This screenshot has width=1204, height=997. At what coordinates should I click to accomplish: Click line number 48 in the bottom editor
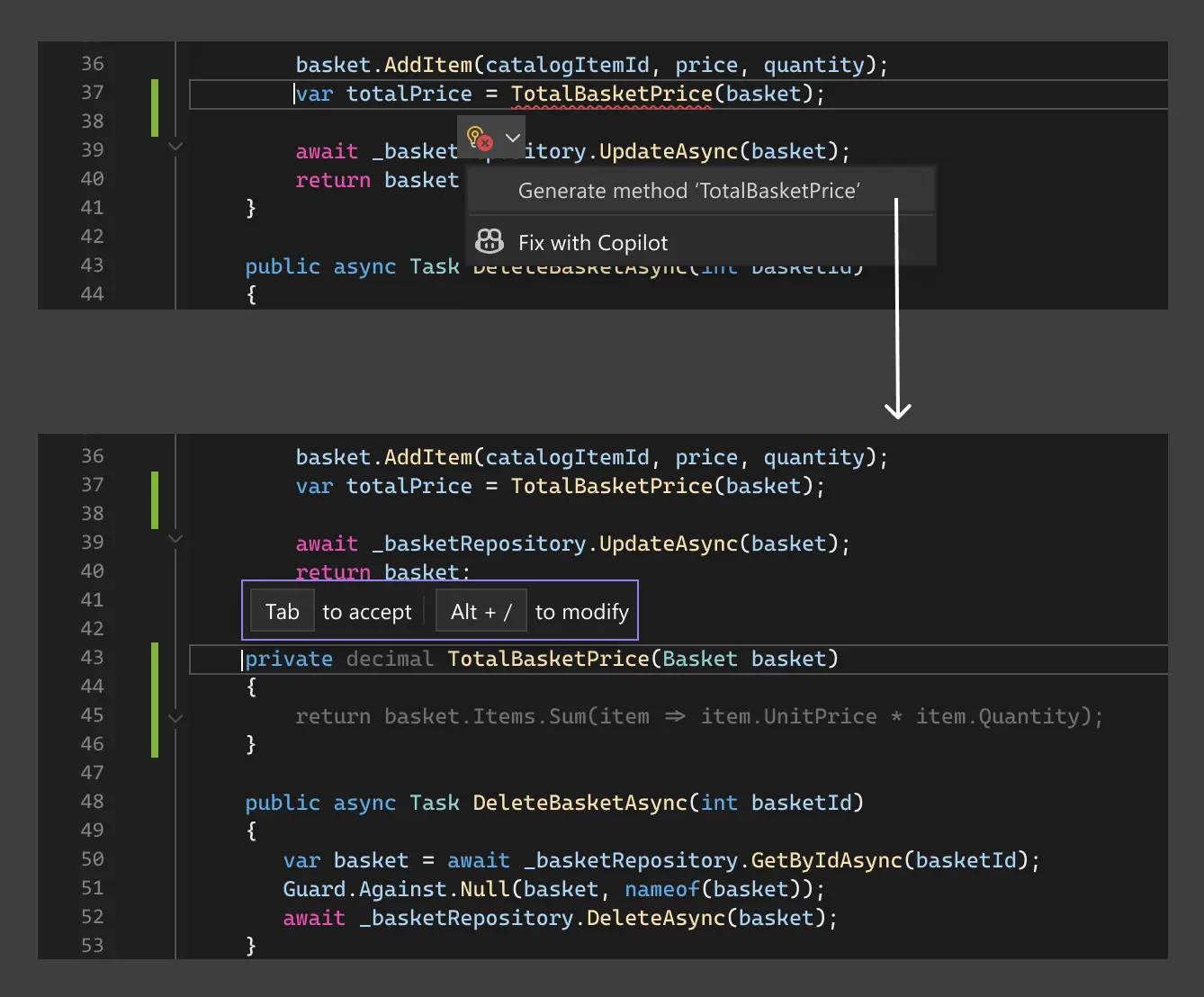92,801
